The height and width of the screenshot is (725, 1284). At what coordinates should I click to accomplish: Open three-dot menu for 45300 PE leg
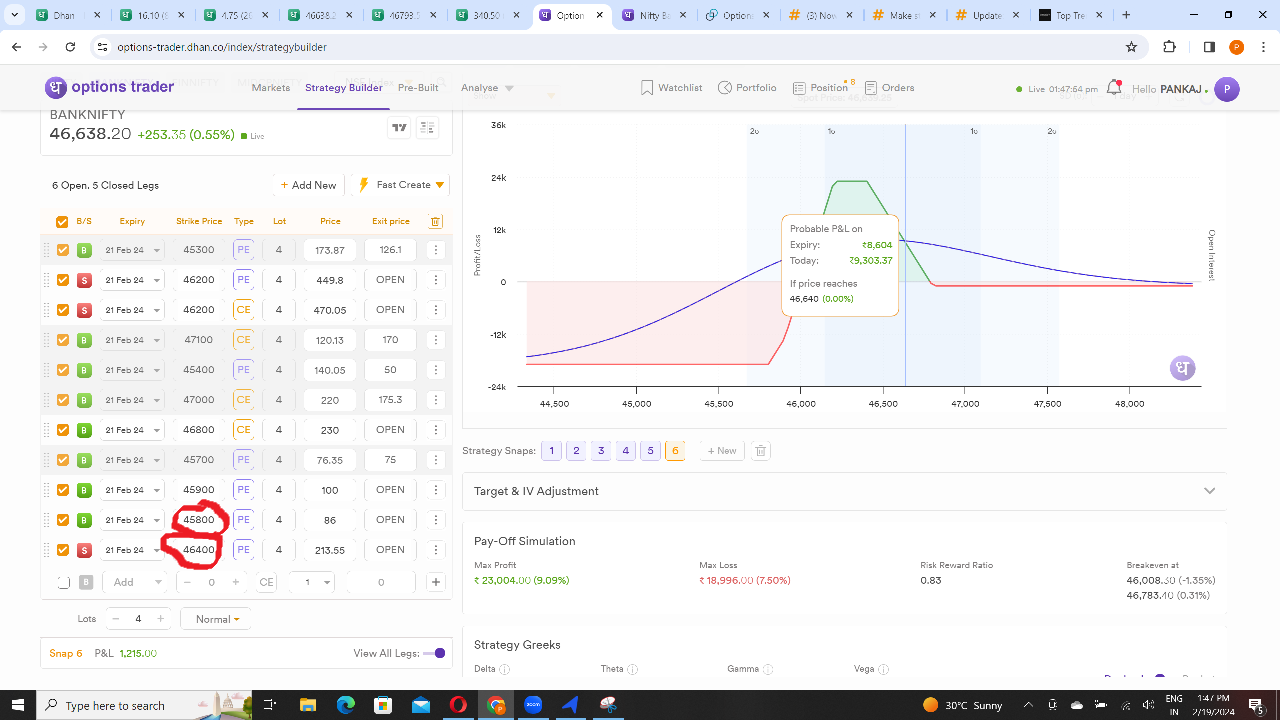[x=435, y=250]
